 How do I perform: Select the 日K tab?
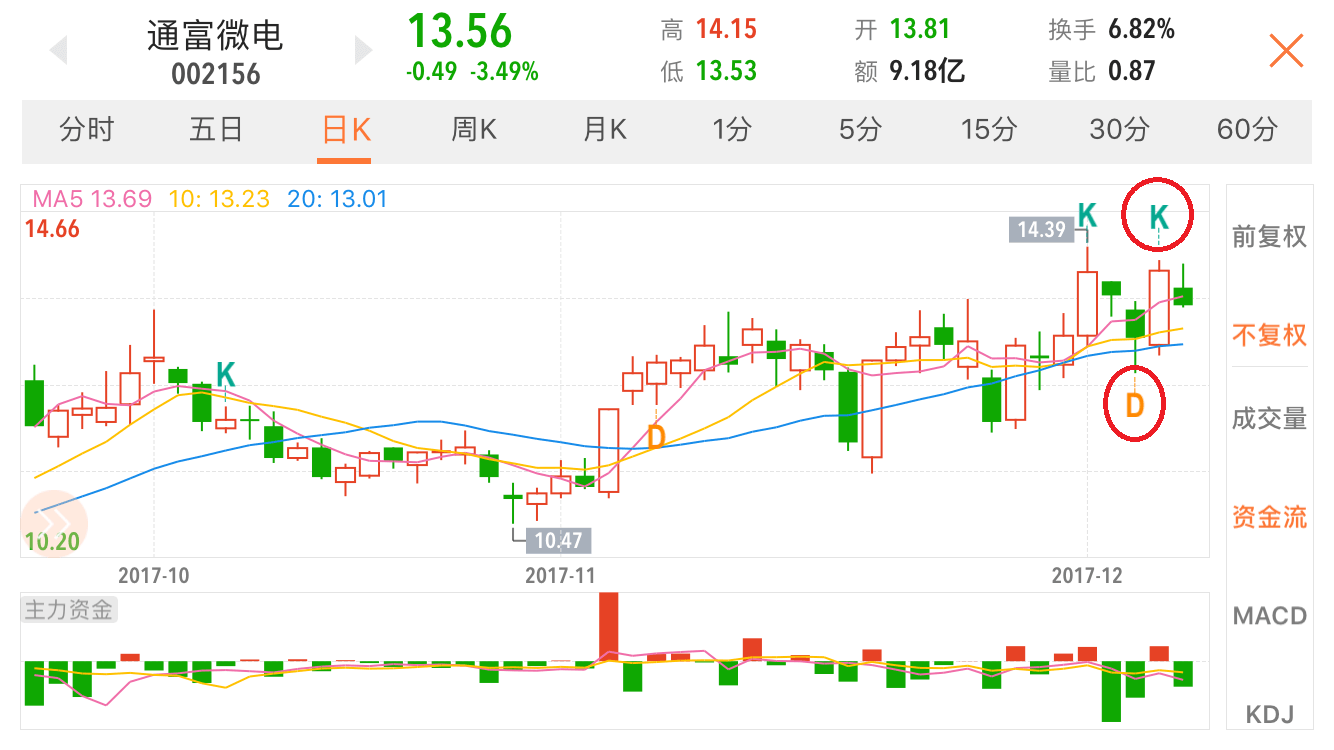point(345,130)
